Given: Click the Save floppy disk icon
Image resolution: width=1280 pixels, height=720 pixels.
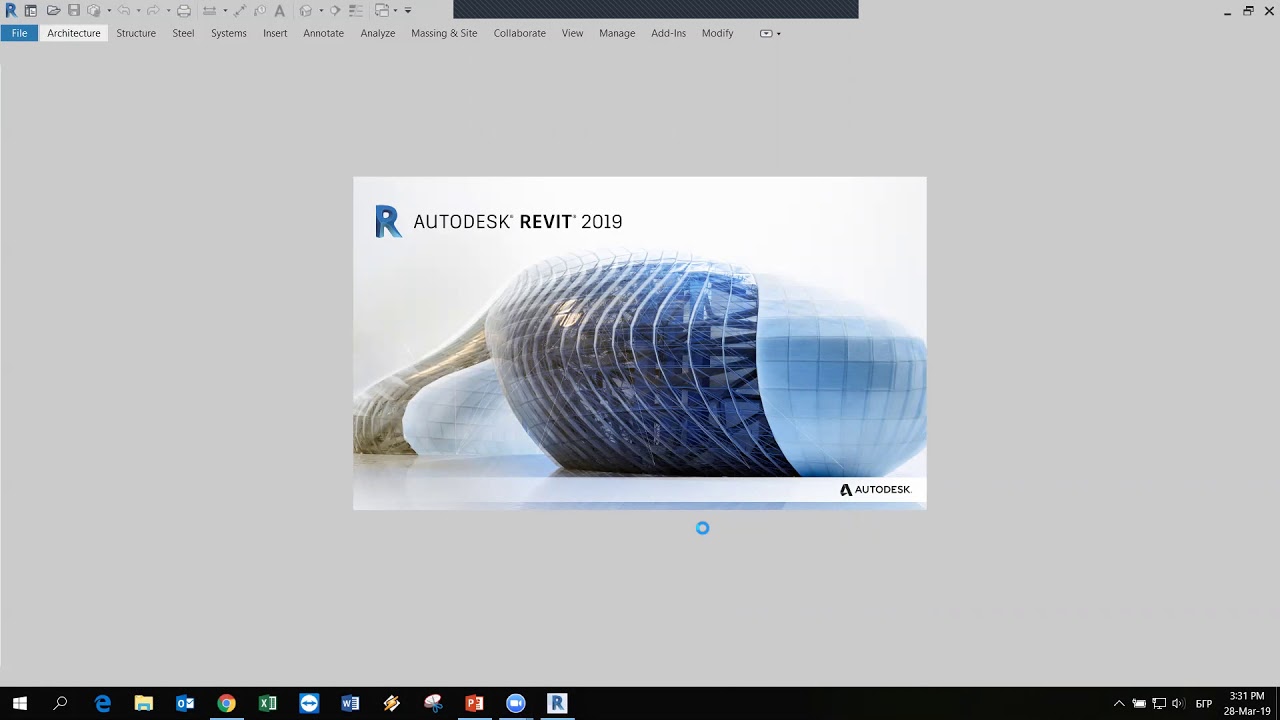Looking at the screenshot, I should [74, 10].
